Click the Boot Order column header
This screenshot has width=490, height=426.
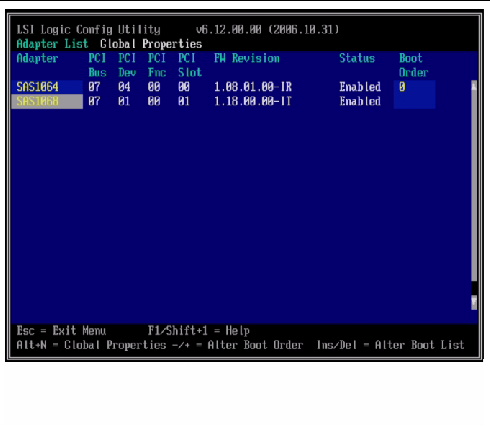414,65
